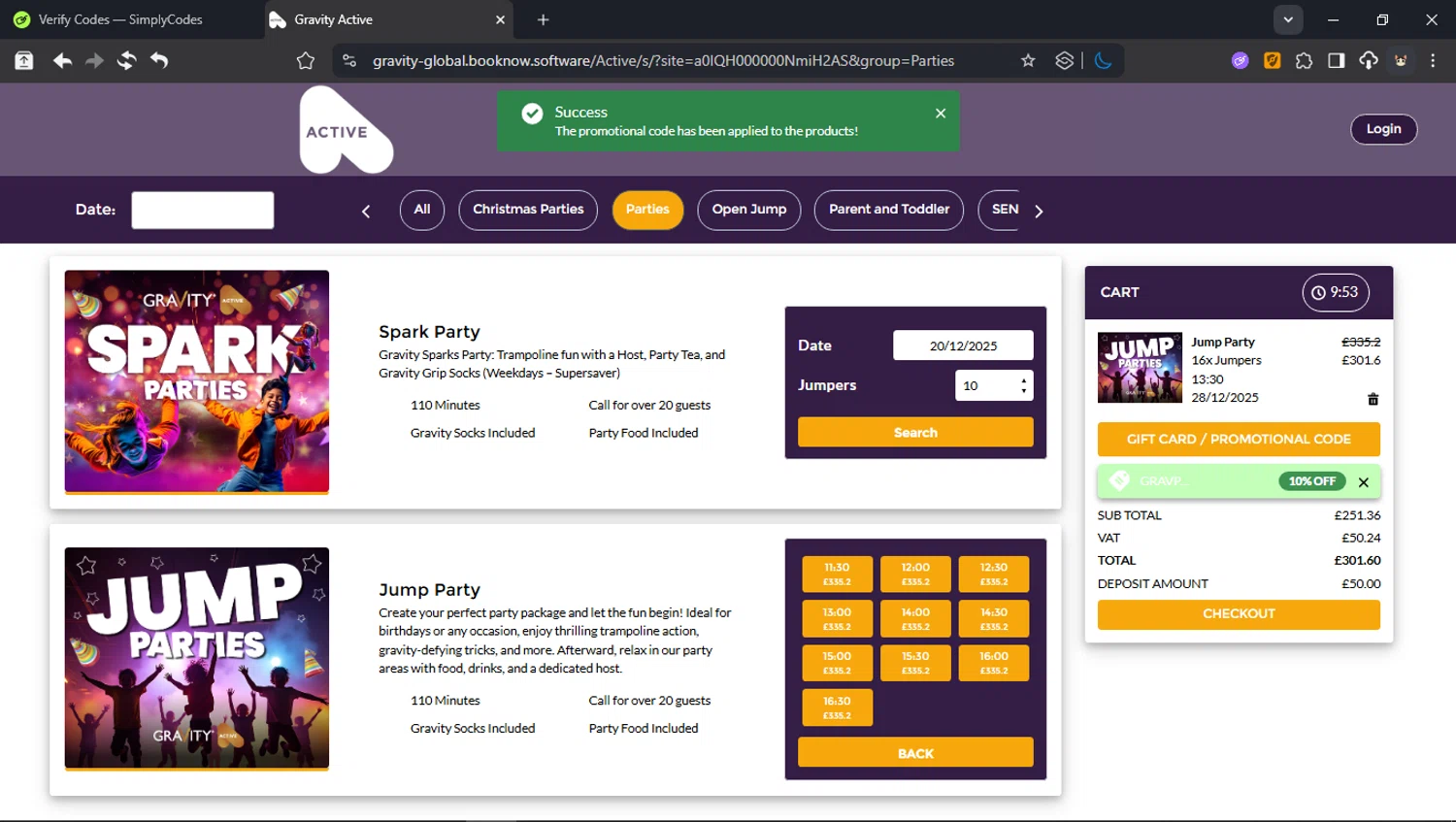Select the SEN category
The image size is (1456, 822).
click(1002, 210)
